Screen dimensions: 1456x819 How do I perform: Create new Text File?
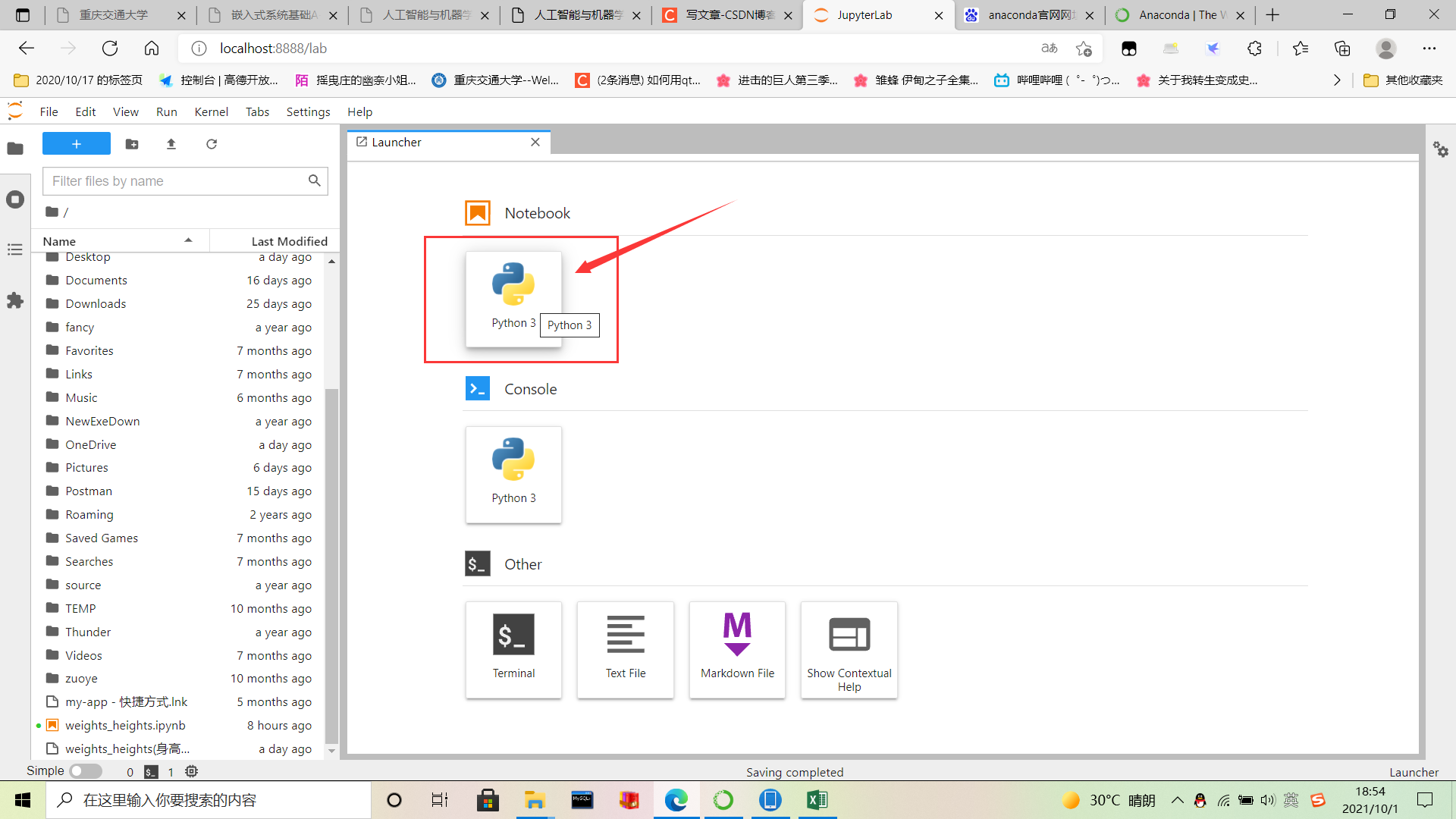625,648
